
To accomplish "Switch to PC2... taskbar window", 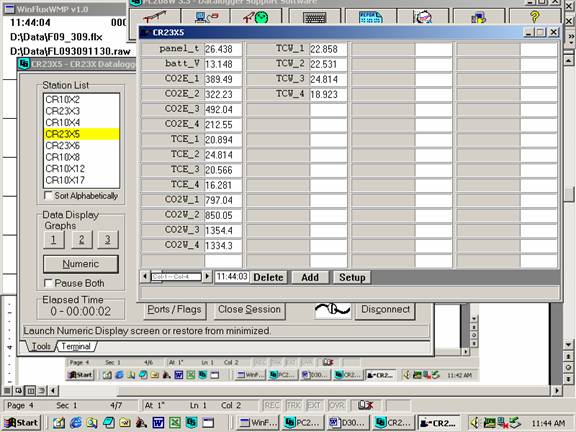I will click(303, 423).
